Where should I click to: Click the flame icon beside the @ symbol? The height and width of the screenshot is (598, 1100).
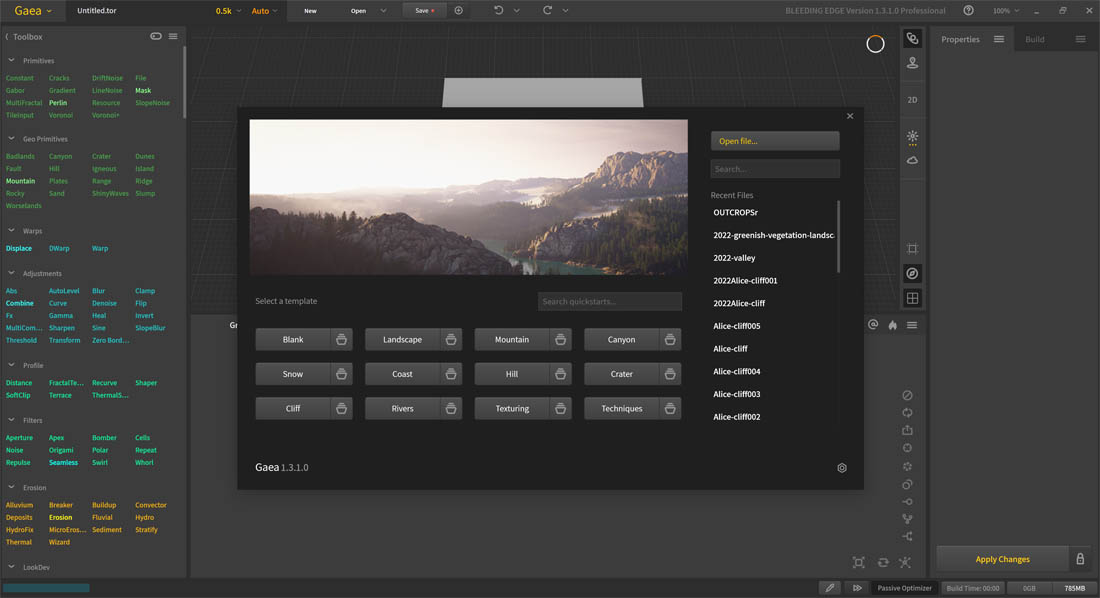click(892, 325)
